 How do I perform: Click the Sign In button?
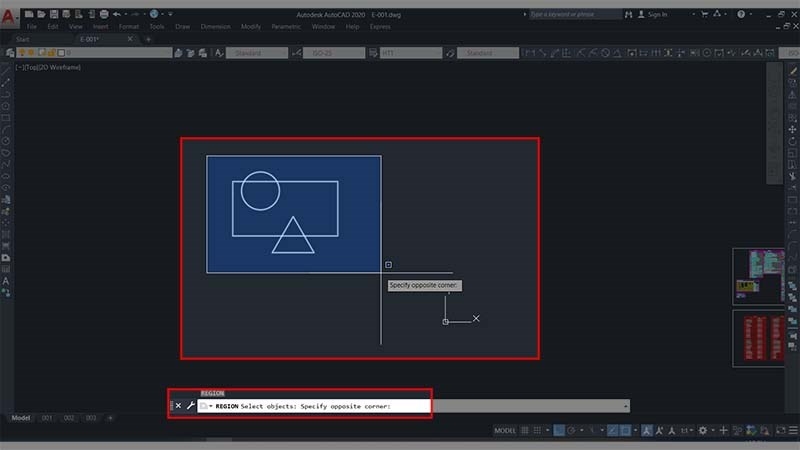(x=653, y=14)
